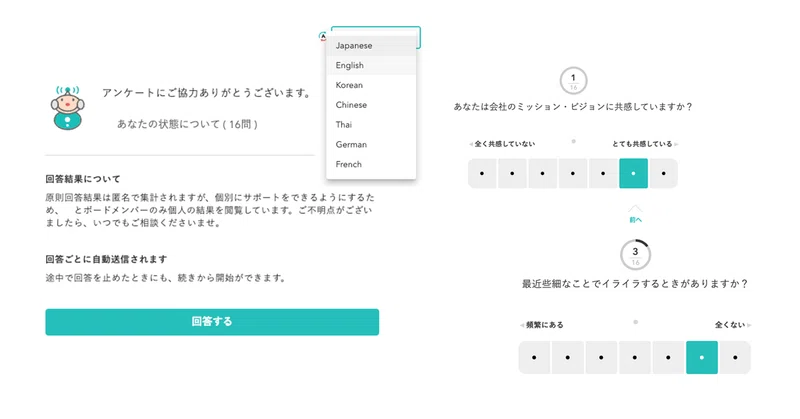Switch the survey language to Chinese
The height and width of the screenshot is (419, 800).
pyautogui.click(x=371, y=105)
